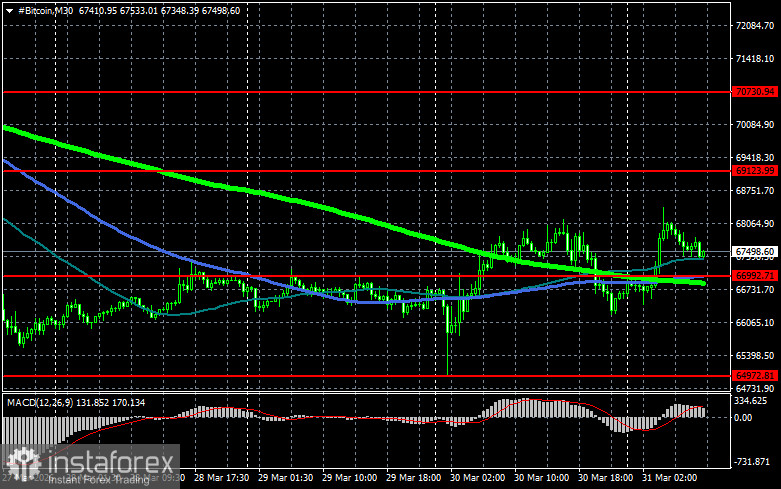Click the 66731.70 scale value
781x489 pixels.
pos(755,290)
